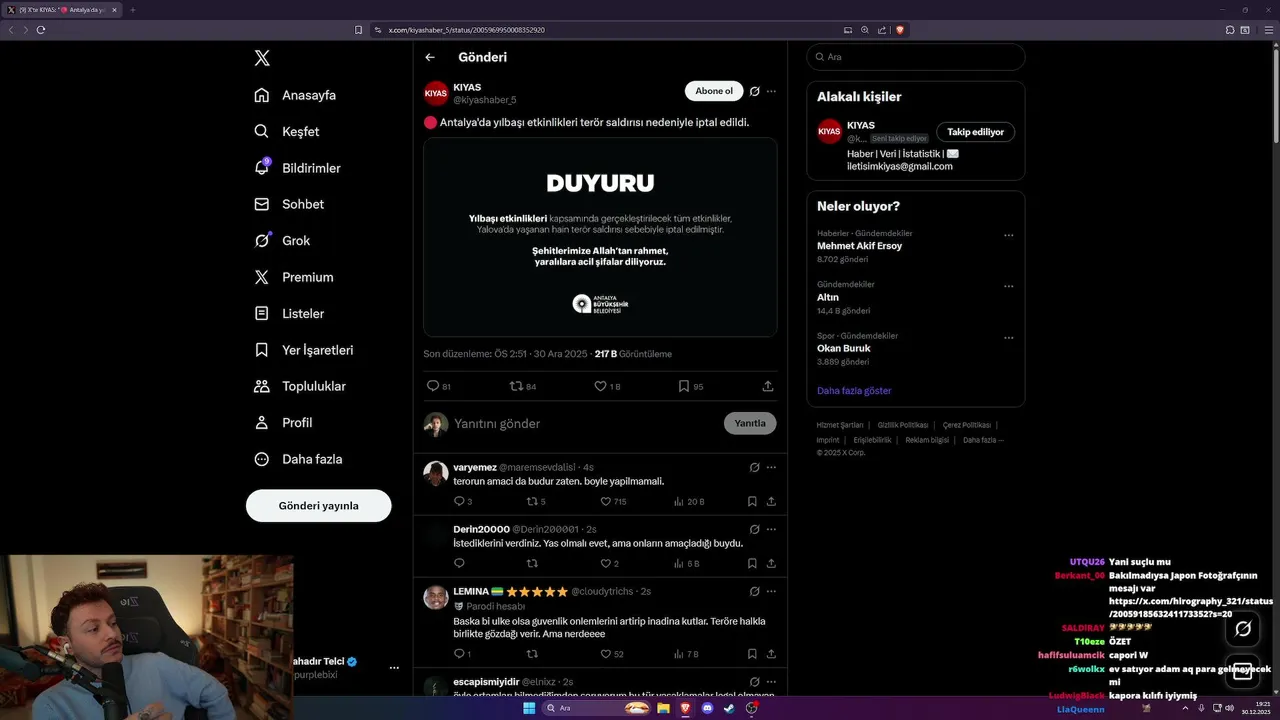Open Profil page
Image resolution: width=1280 pixels, height=720 pixels.
(283, 423)
